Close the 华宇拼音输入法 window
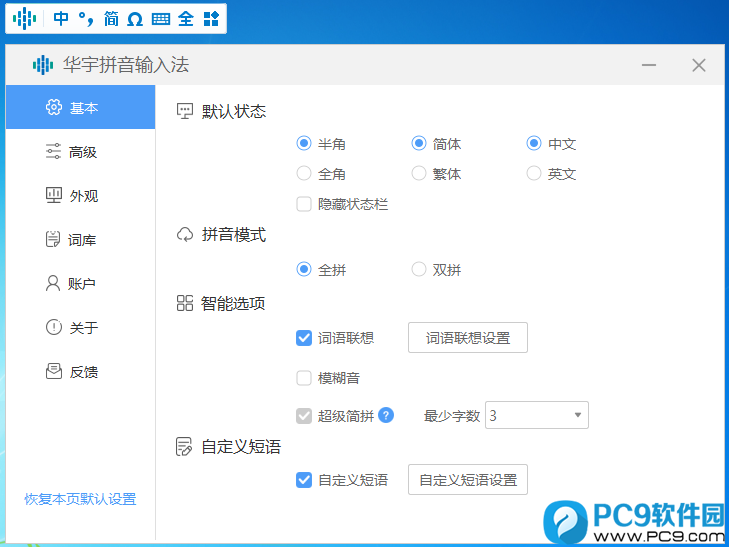Screen dimensions: 729x547 pyautogui.click(x=698, y=65)
